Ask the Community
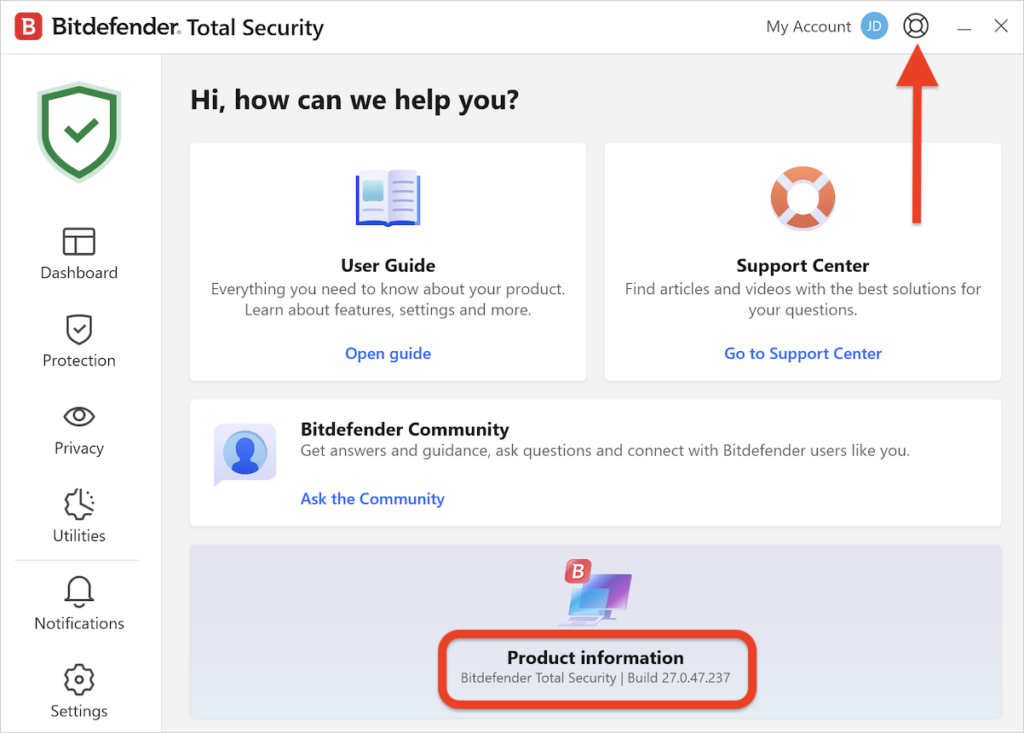 tap(372, 498)
